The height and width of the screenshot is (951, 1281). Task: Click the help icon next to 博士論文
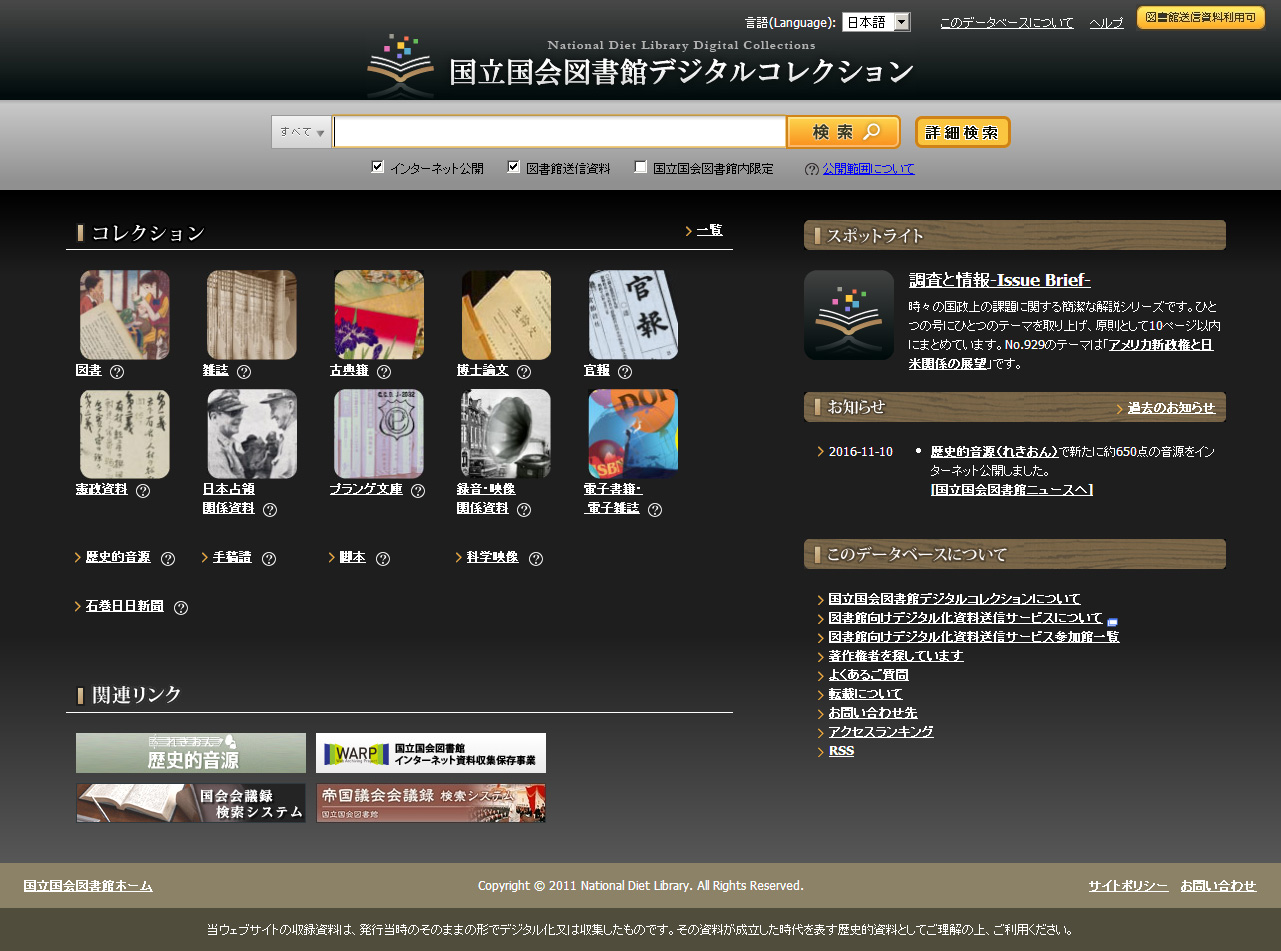coord(524,372)
